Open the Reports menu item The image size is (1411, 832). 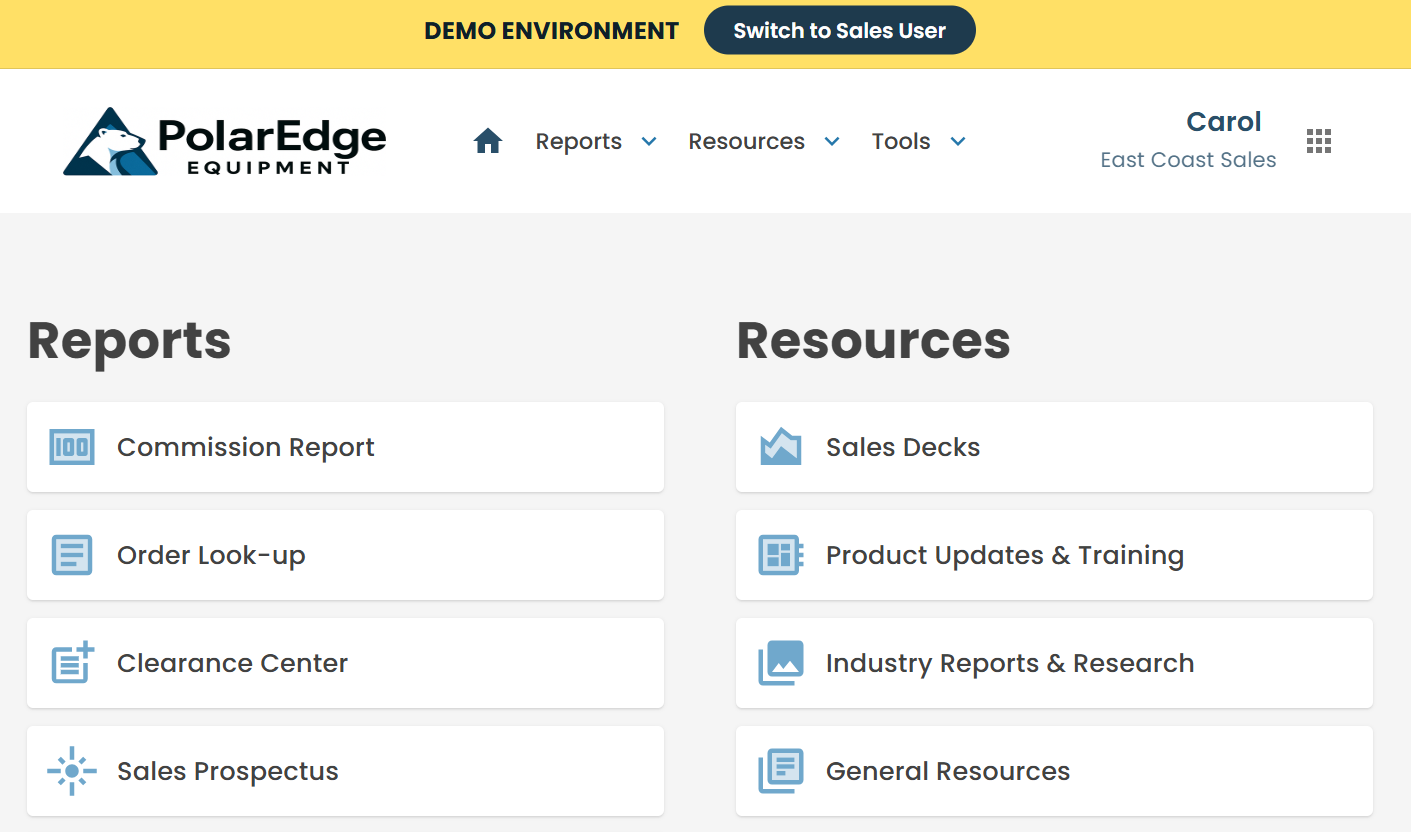(578, 141)
